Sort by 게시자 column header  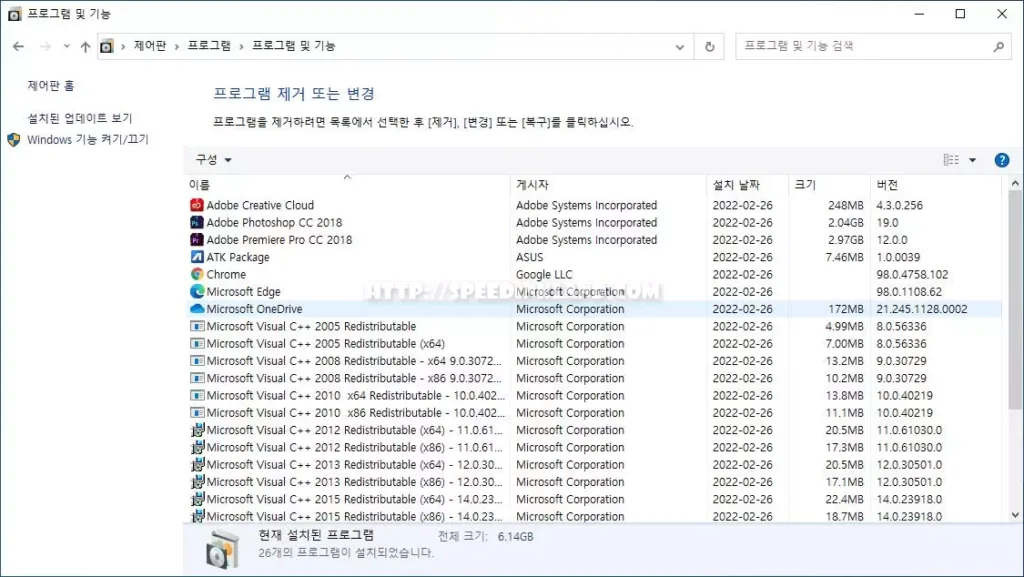coord(608,185)
